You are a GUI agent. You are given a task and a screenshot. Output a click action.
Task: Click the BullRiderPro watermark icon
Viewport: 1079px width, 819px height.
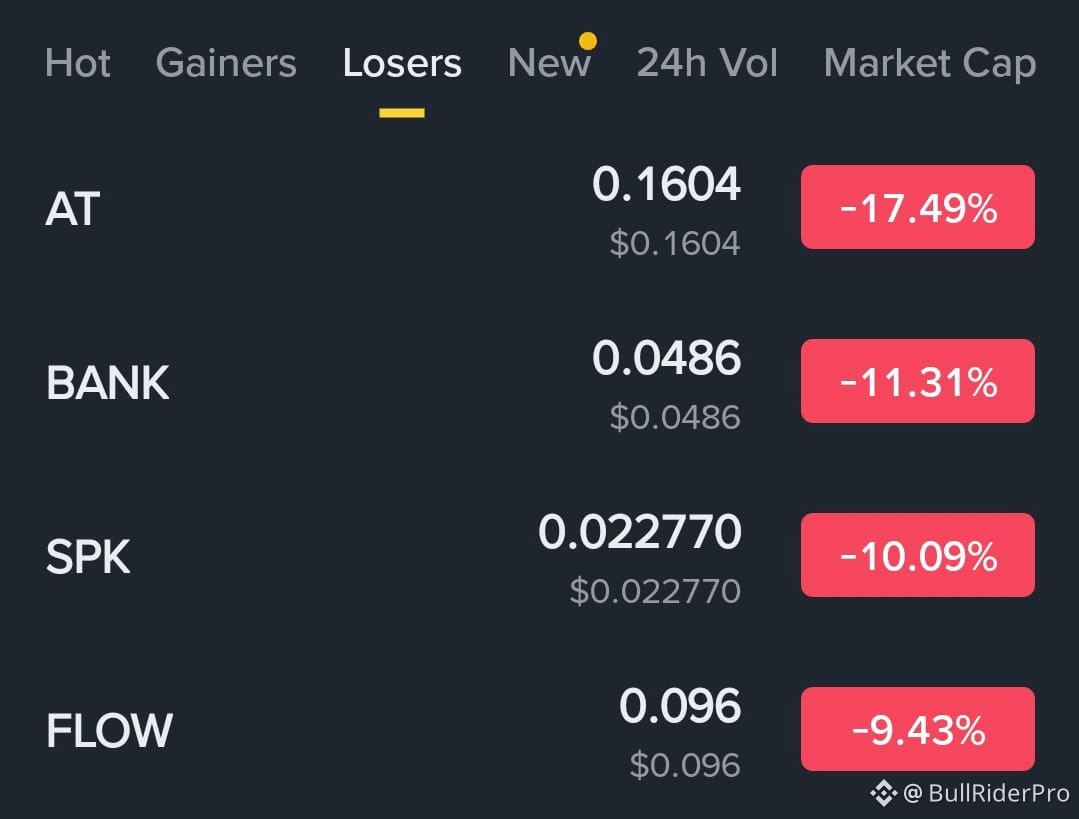(x=884, y=794)
